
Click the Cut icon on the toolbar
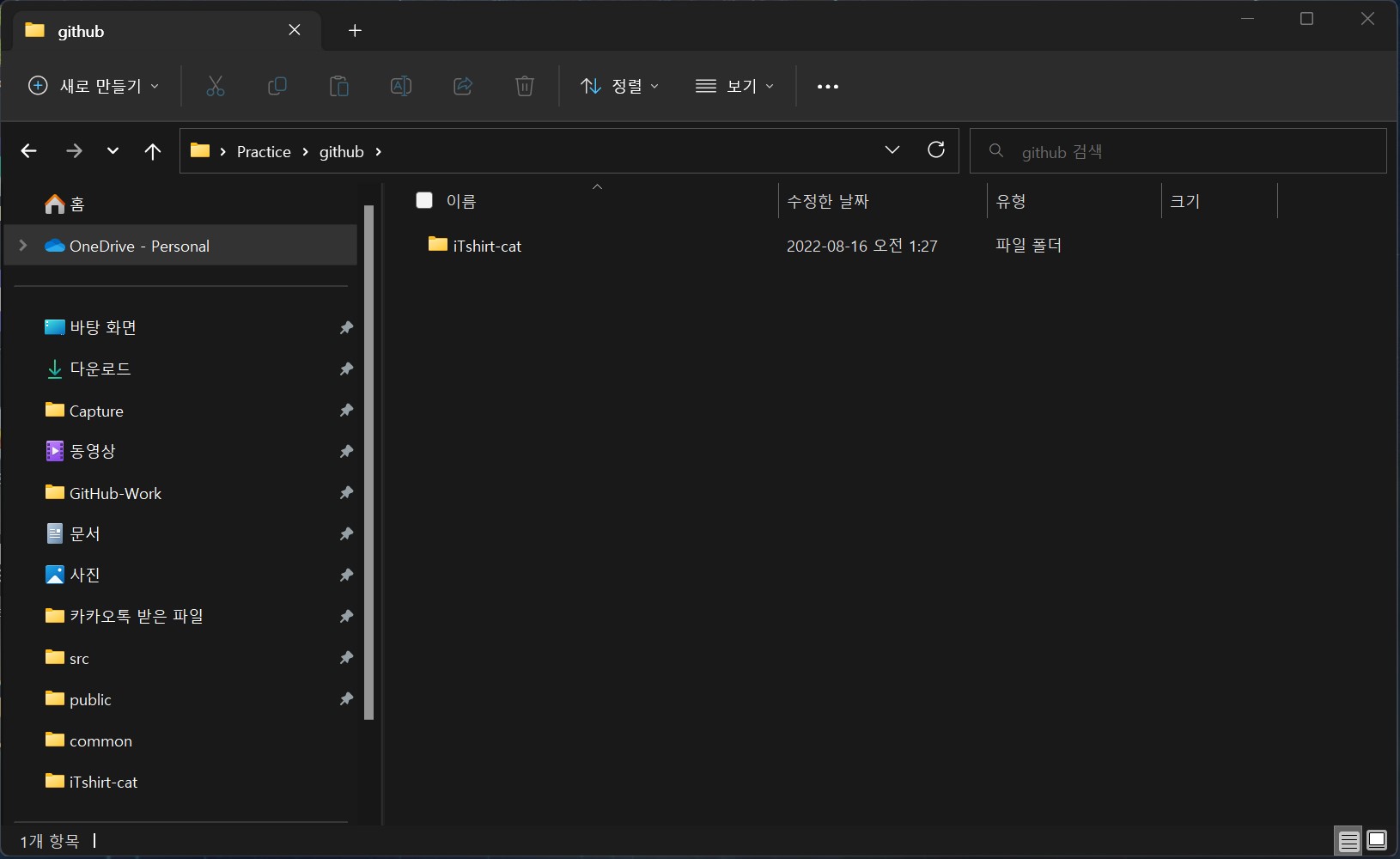tap(215, 86)
